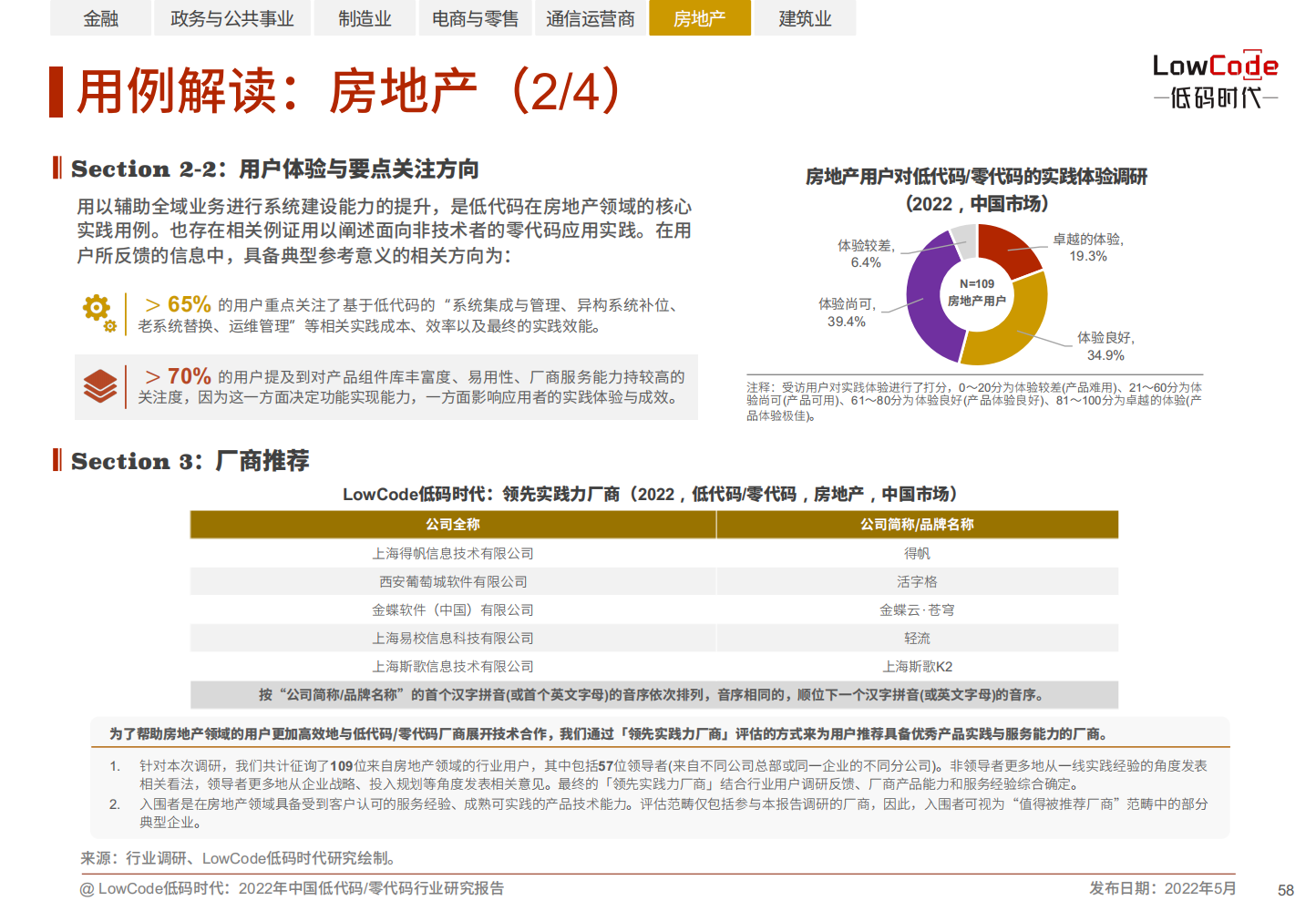The image size is (1316, 911).
Task: Open the 金融 tab
Action: pyautogui.click(x=100, y=18)
